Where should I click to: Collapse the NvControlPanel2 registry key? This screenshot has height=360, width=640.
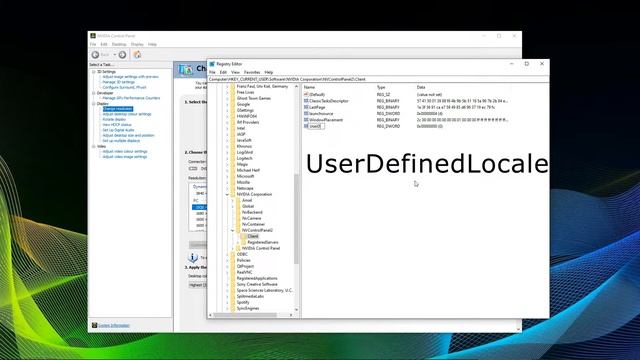click(x=233, y=230)
